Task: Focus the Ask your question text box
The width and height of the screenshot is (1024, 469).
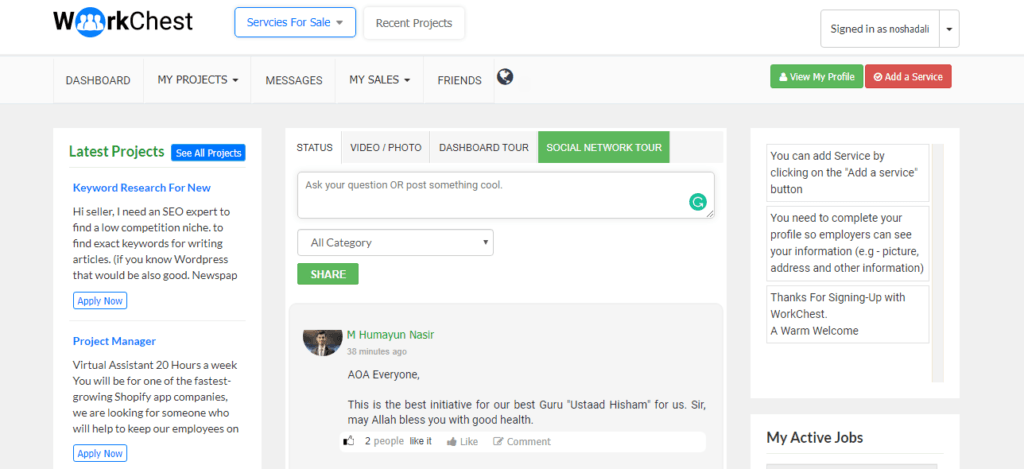Action: [x=505, y=195]
